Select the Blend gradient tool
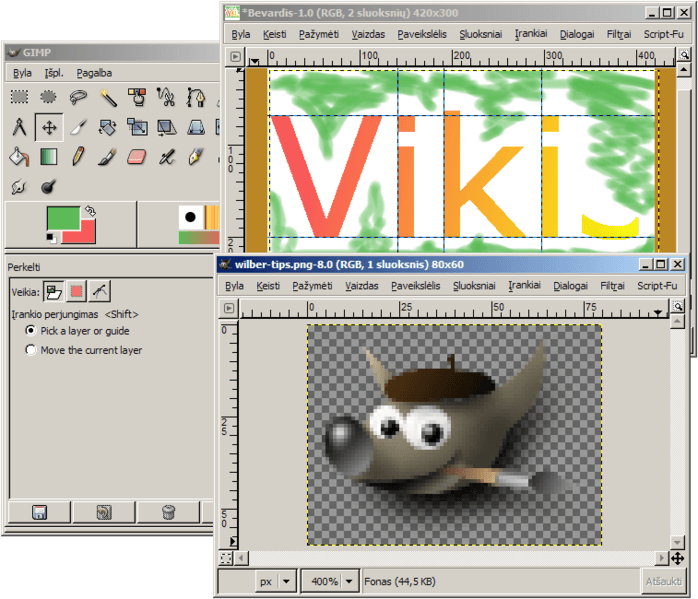Screen dimensions: 698x599 click(49, 157)
